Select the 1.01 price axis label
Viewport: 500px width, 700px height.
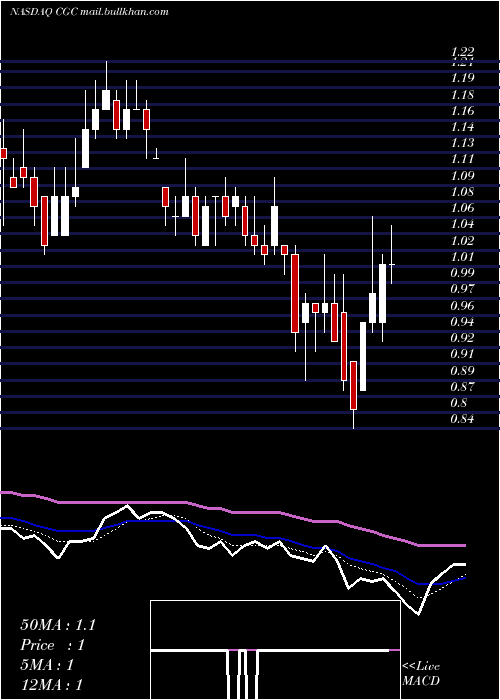[x=462, y=257]
